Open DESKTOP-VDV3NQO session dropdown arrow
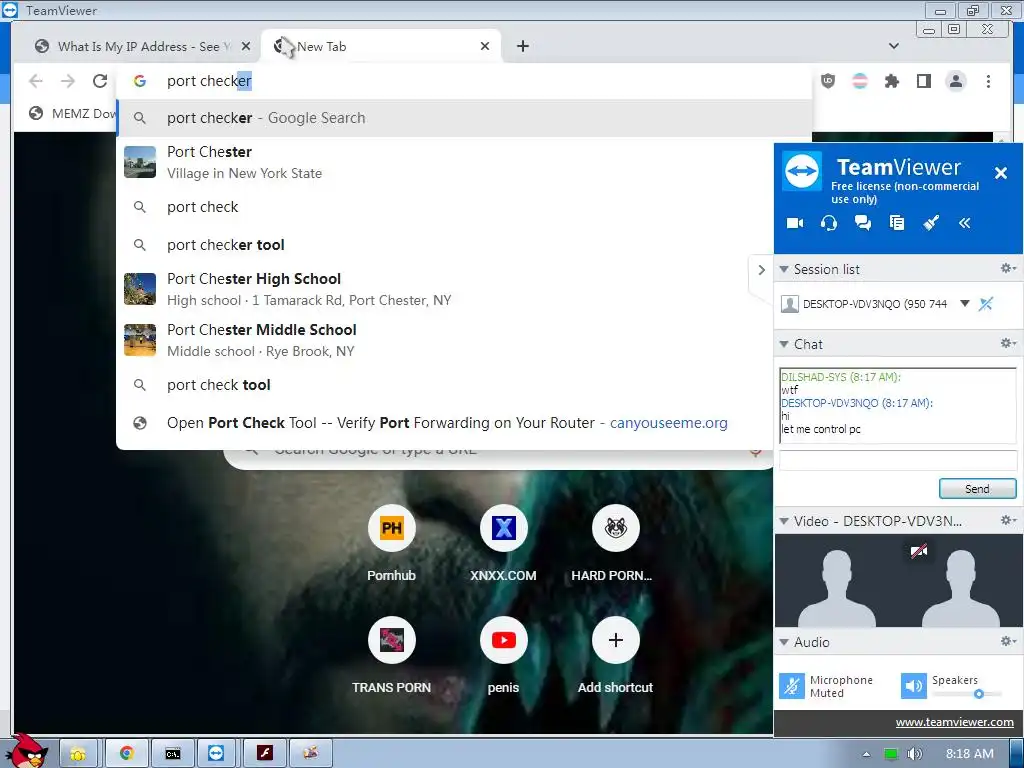This screenshot has height=768, width=1024. click(x=965, y=304)
